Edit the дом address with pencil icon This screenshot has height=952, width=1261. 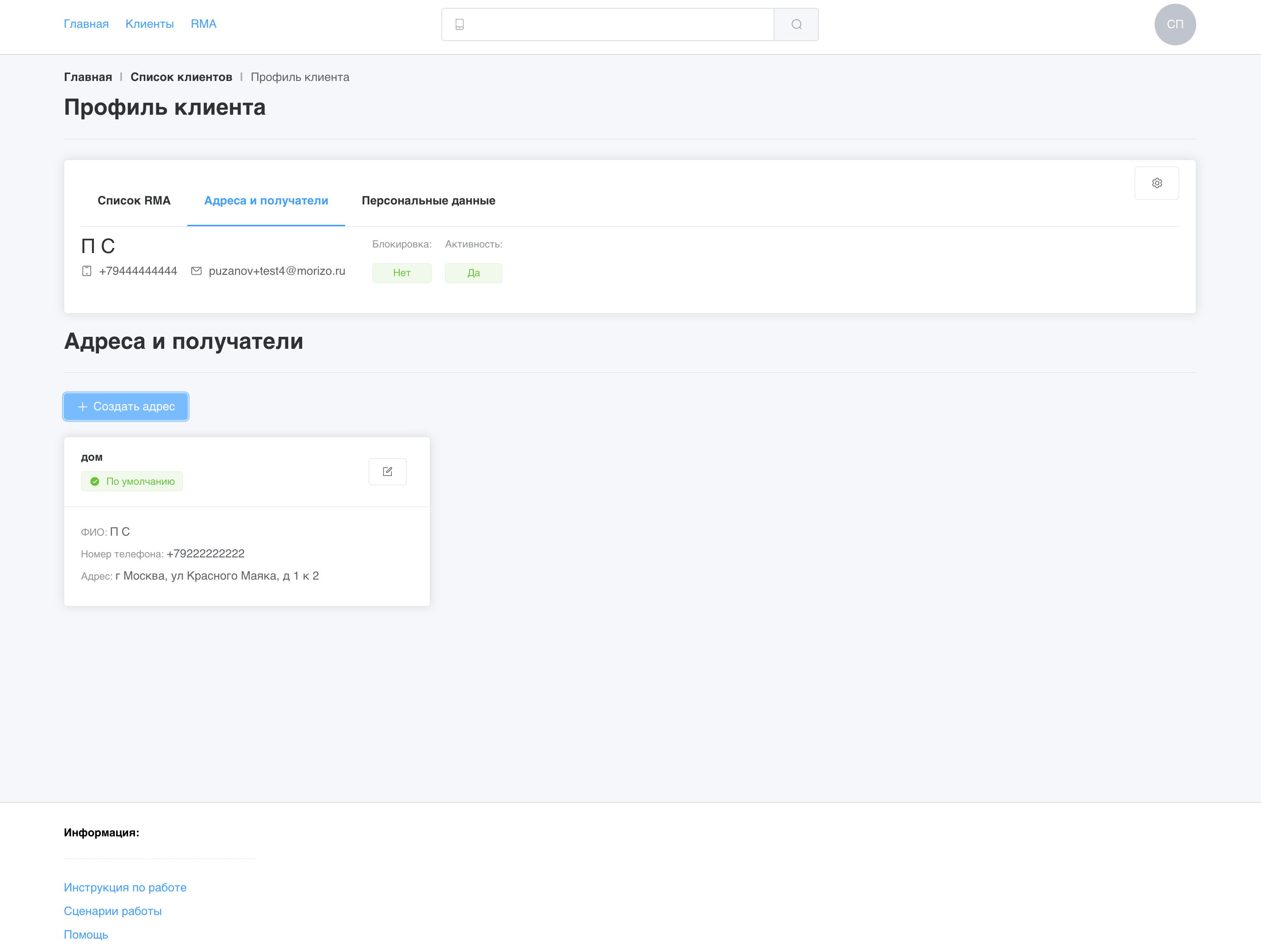(387, 471)
